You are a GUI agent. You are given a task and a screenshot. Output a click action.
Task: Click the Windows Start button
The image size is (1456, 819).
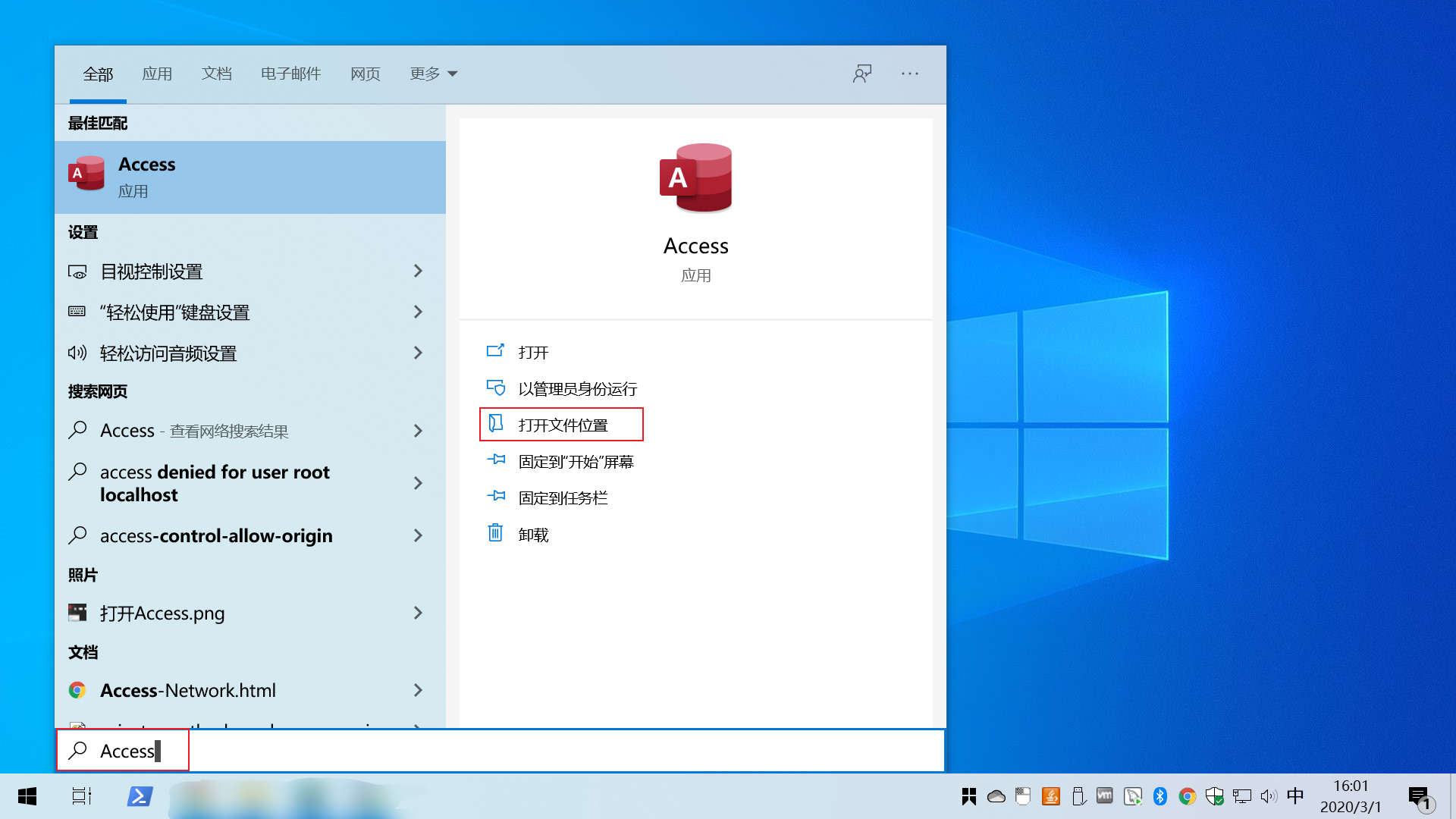(27, 796)
